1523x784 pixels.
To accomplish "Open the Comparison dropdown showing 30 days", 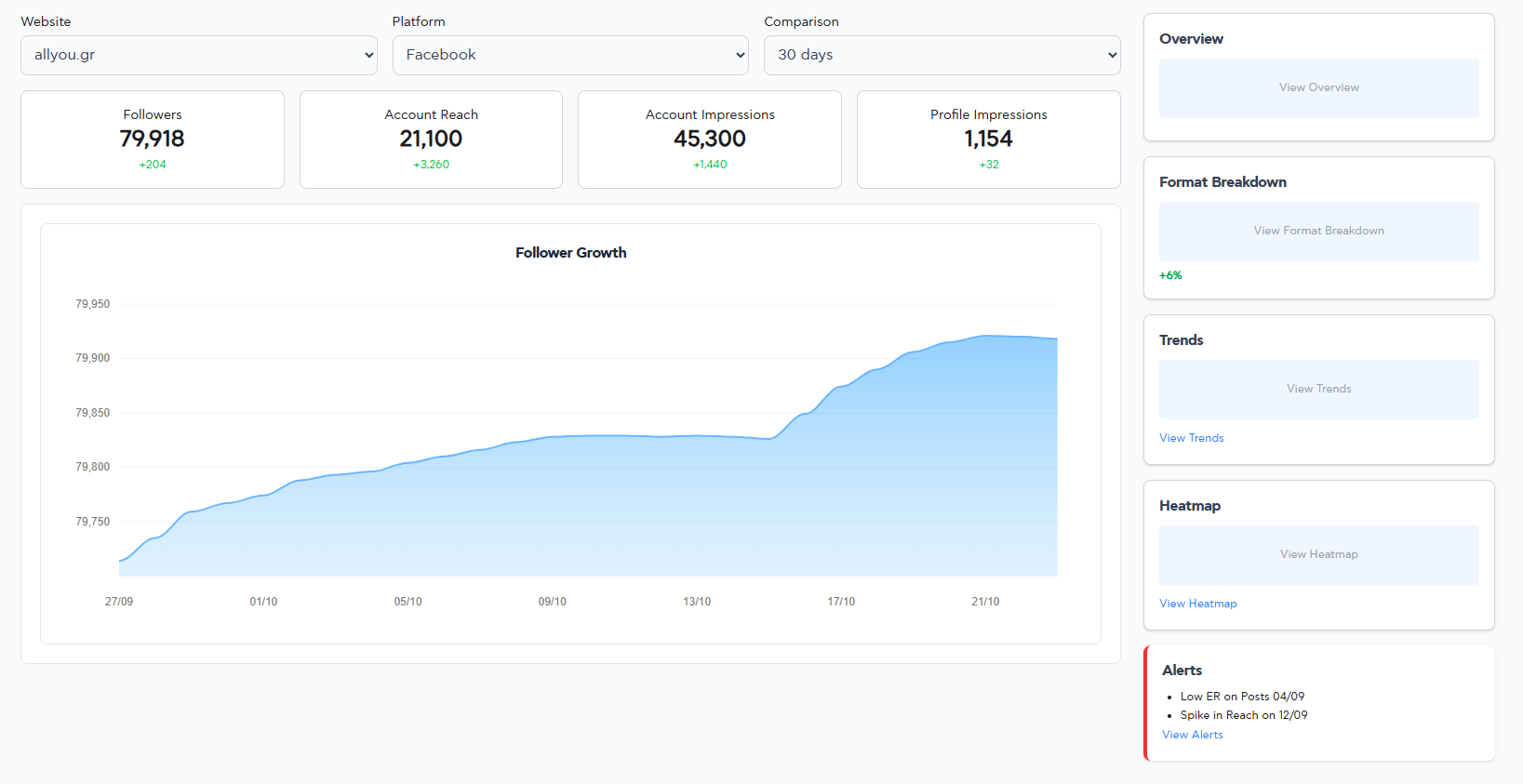I will 942,55.
